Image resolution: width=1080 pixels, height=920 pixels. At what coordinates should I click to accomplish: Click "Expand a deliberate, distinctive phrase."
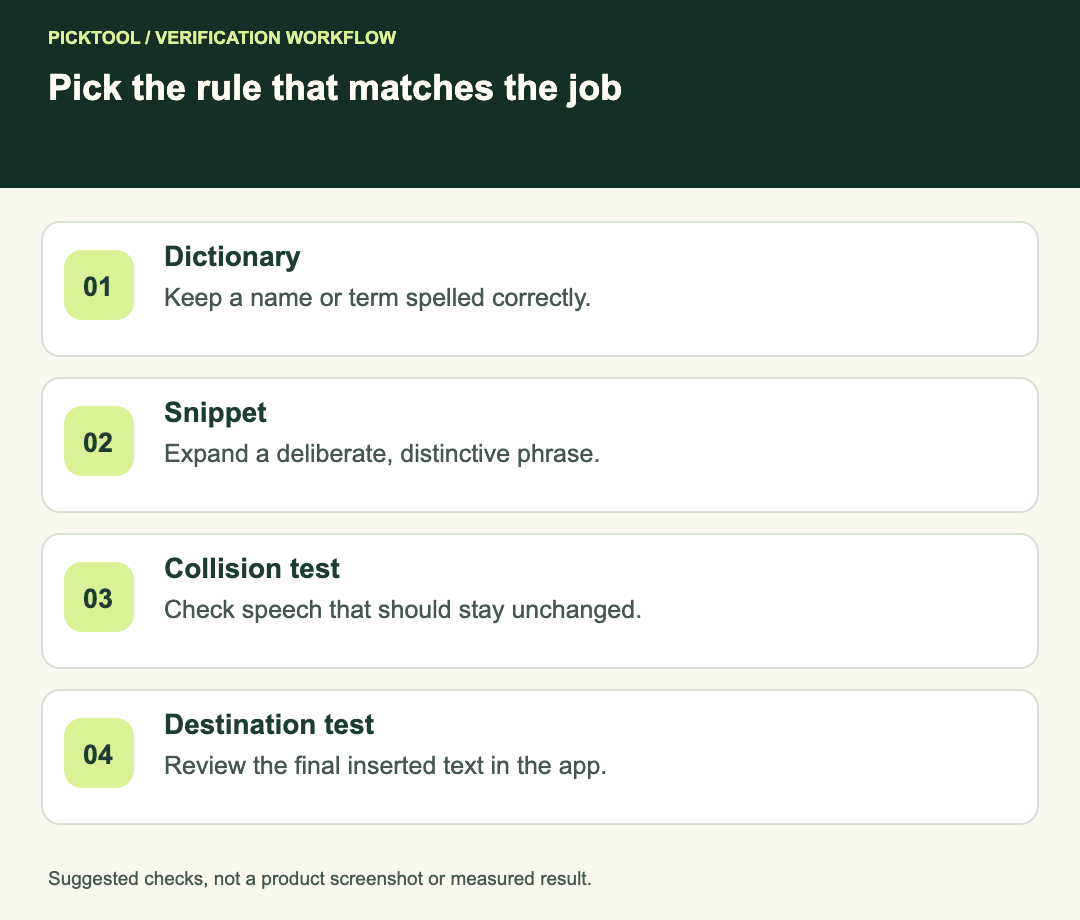tap(382, 454)
